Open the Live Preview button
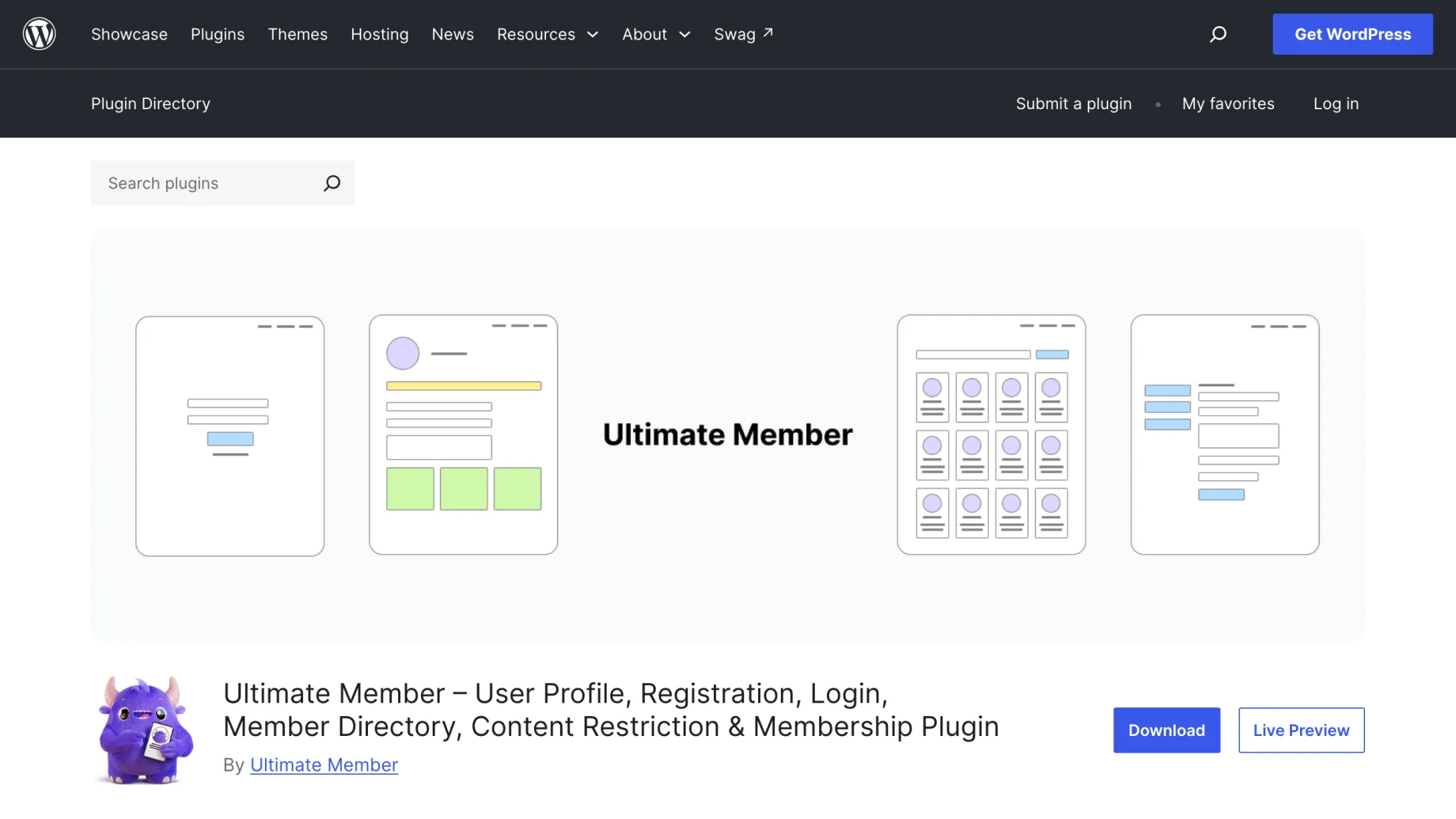The image size is (1456, 819). pyautogui.click(x=1301, y=730)
